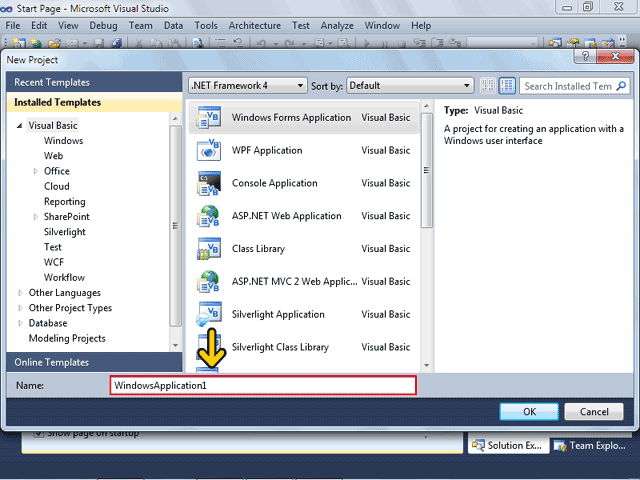Open the Sort by Default dropdown

[410, 86]
